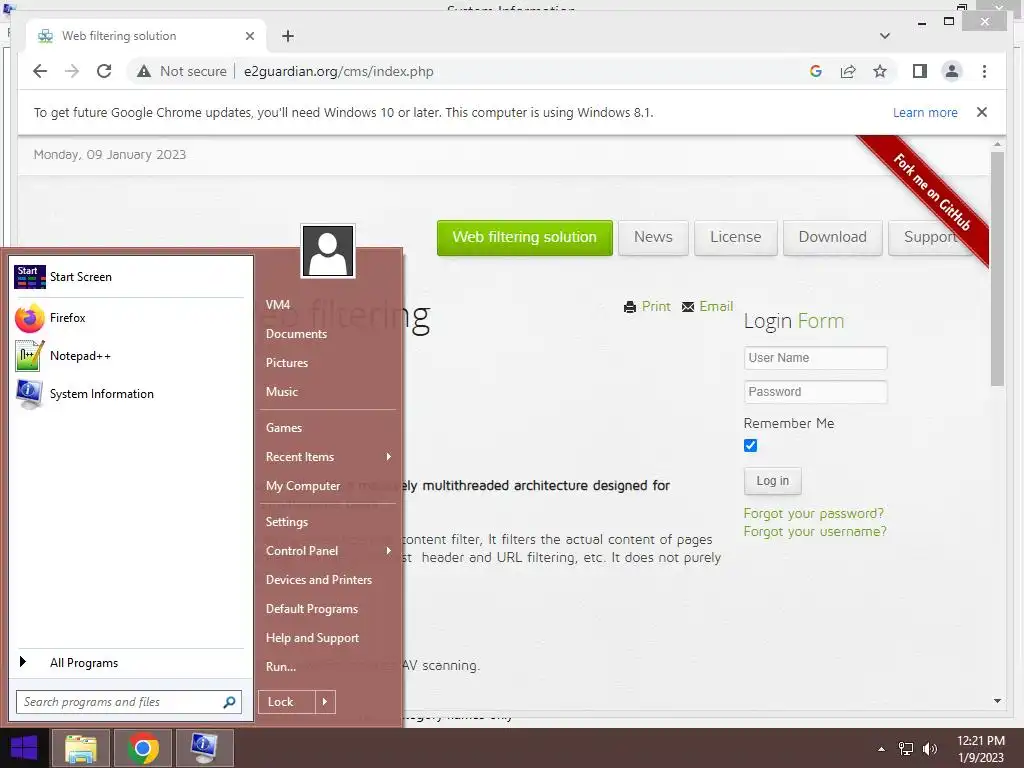Close the Web filtering solution tab
Image resolution: width=1024 pixels, height=768 pixels.
click(x=249, y=36)
